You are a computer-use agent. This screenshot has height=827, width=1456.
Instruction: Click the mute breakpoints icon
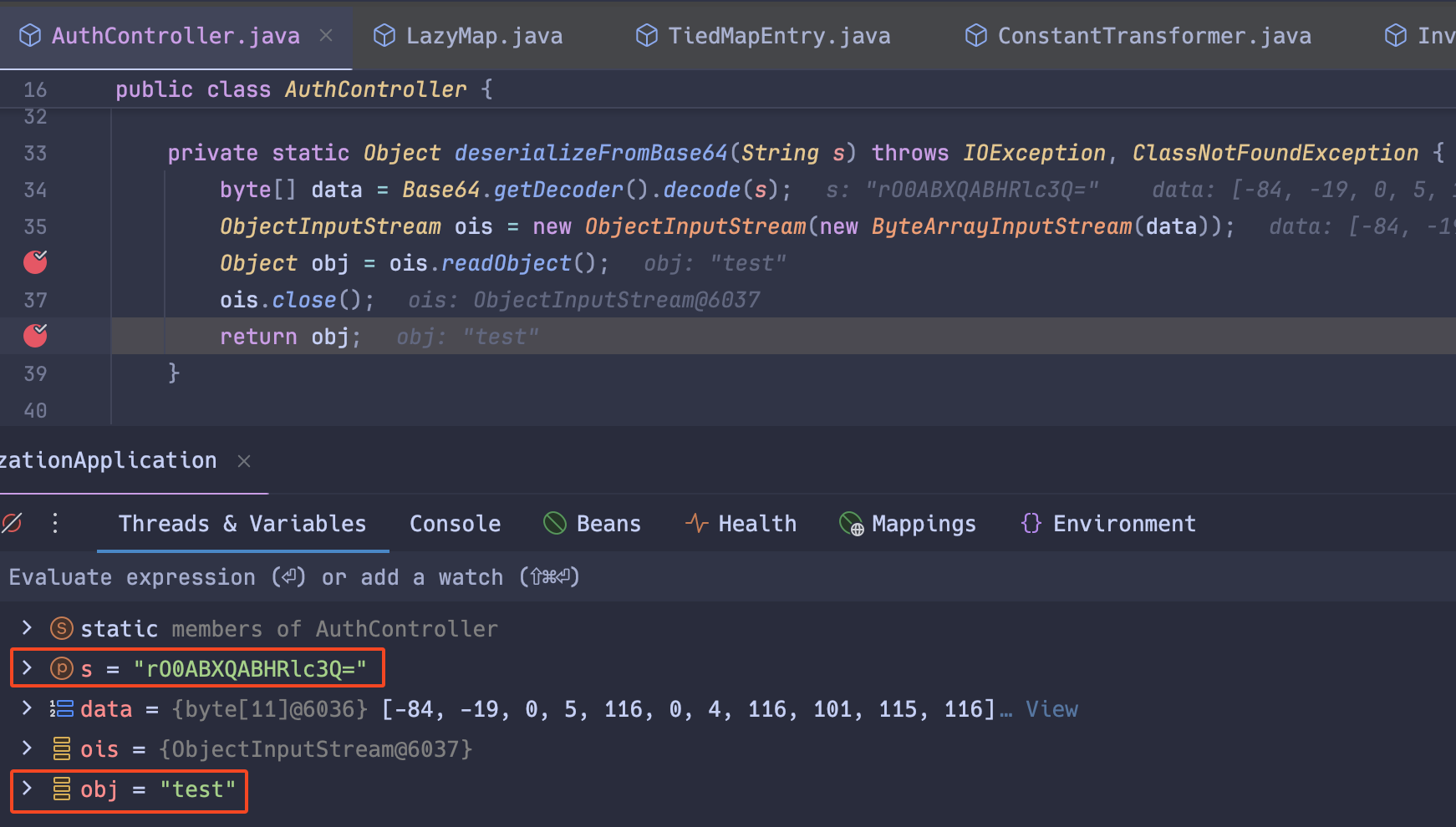[x=12, y=523]
